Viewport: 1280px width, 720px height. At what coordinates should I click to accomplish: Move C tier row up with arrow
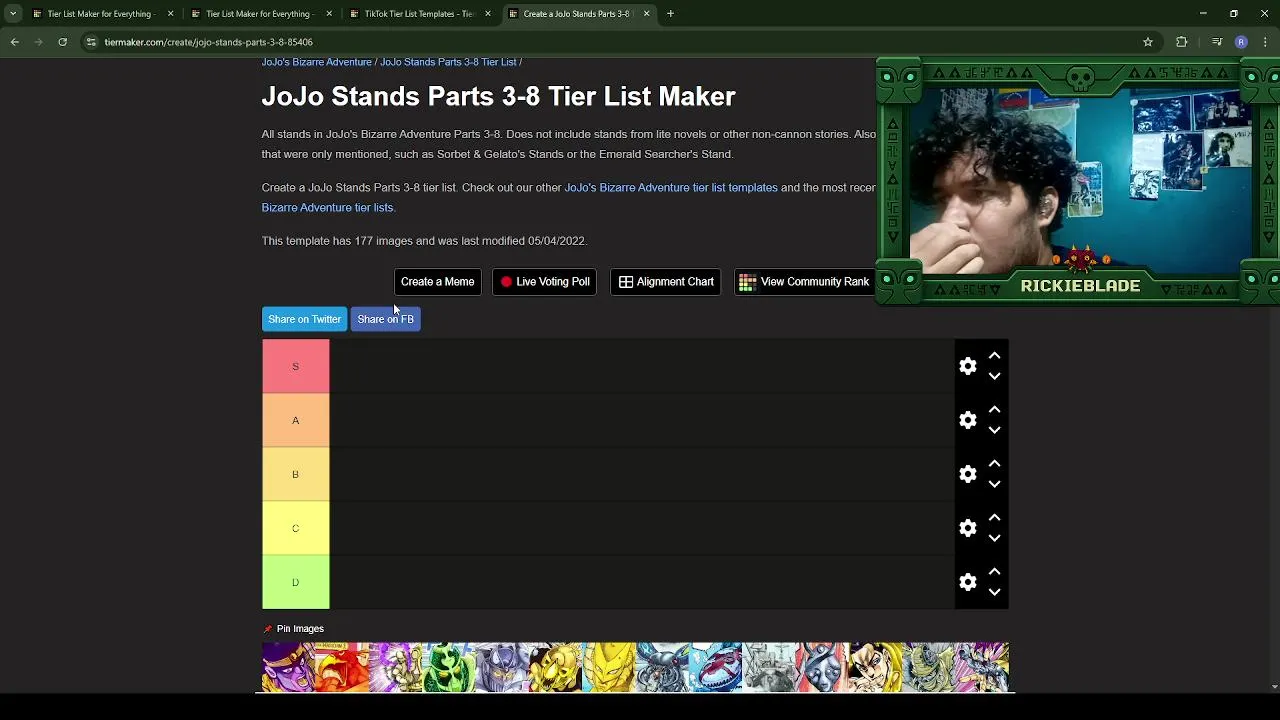(x=994, y=518)
